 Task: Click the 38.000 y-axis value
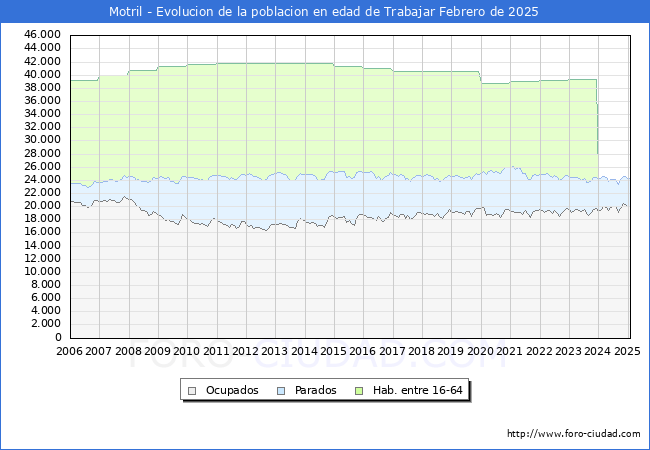43,87
